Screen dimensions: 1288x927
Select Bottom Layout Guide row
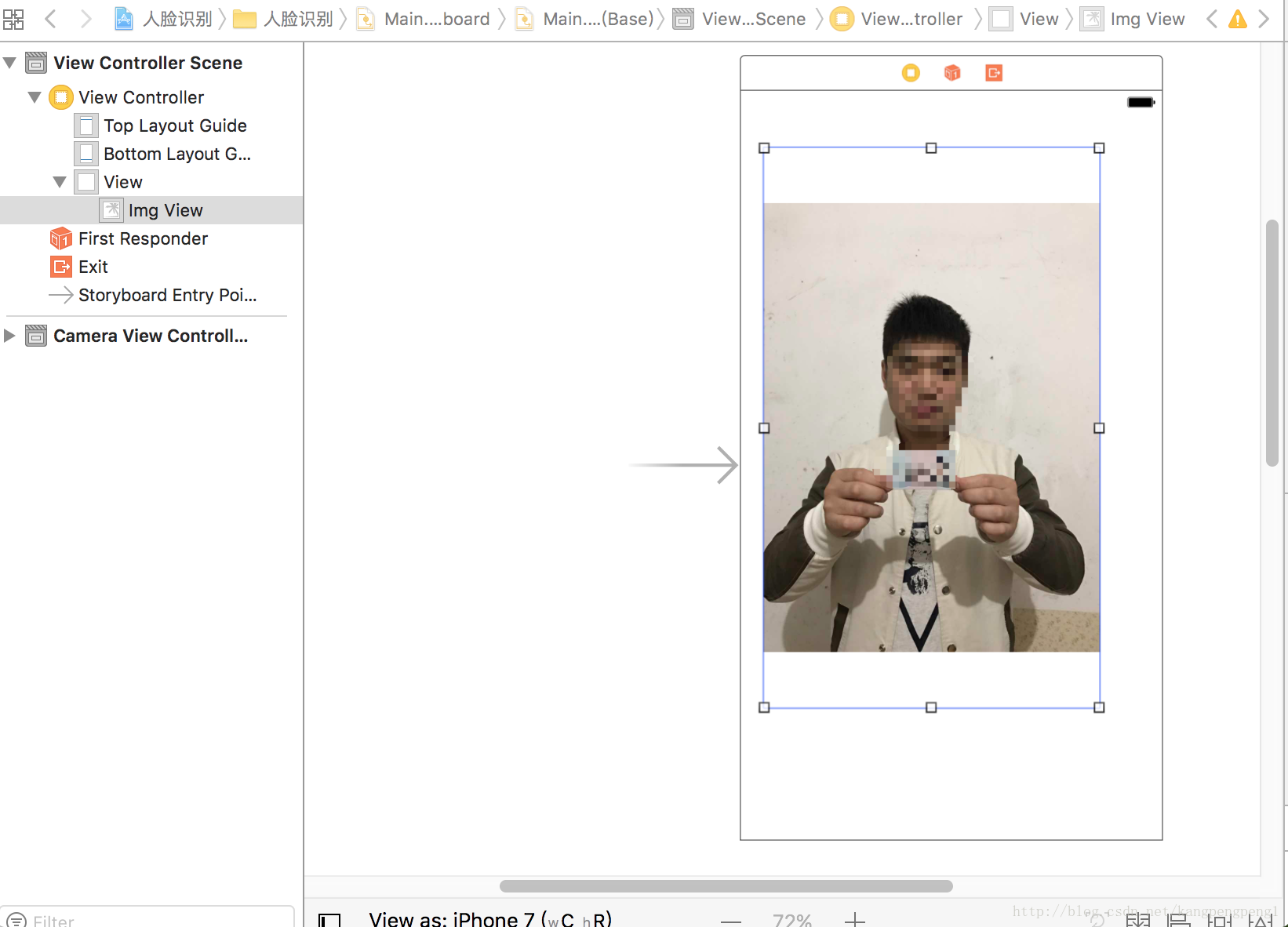pyautogui.click(x=151, y=154)
